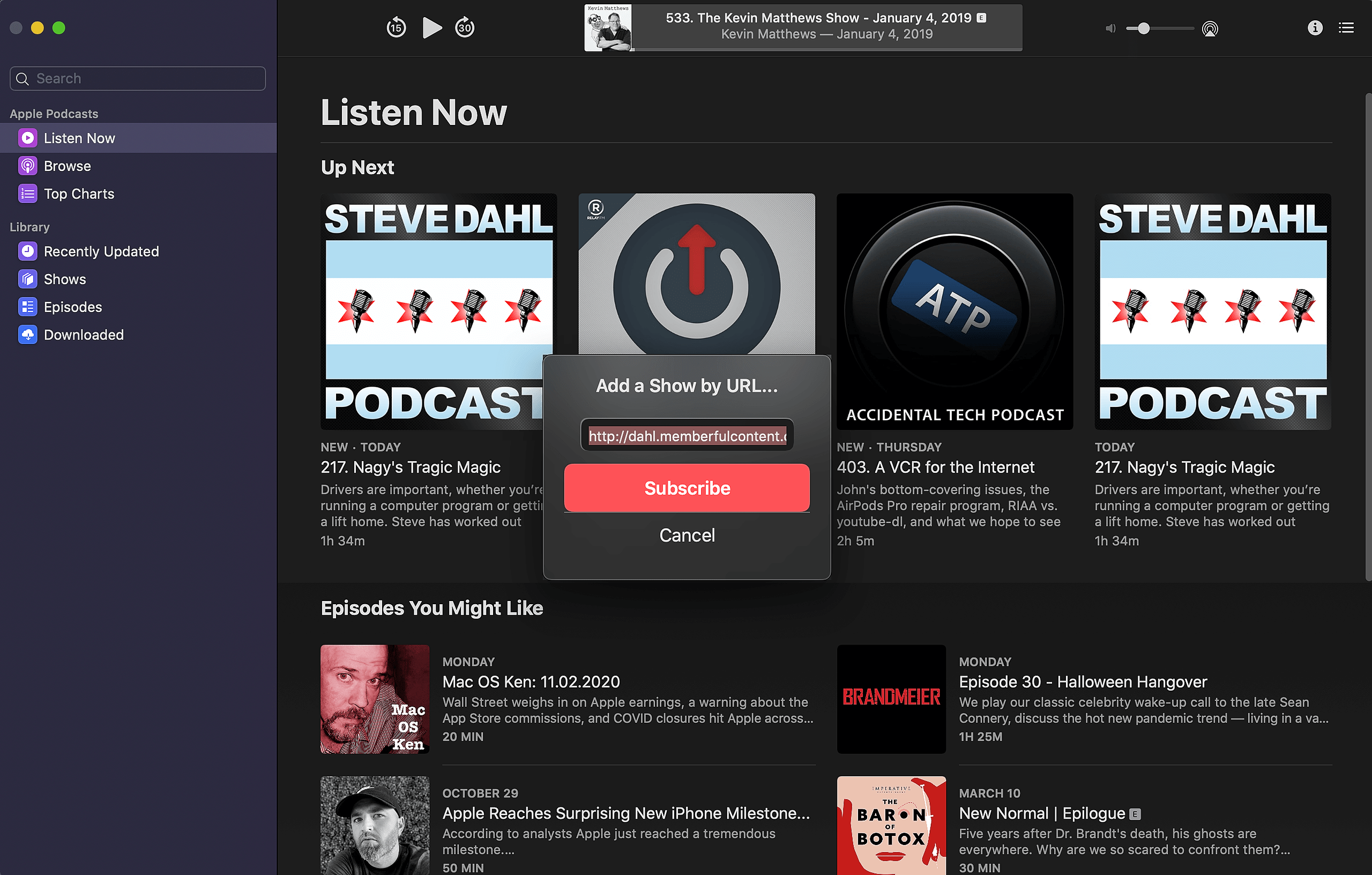Open Accidental Tech Podcast artwork

click(x=955, y=312)
